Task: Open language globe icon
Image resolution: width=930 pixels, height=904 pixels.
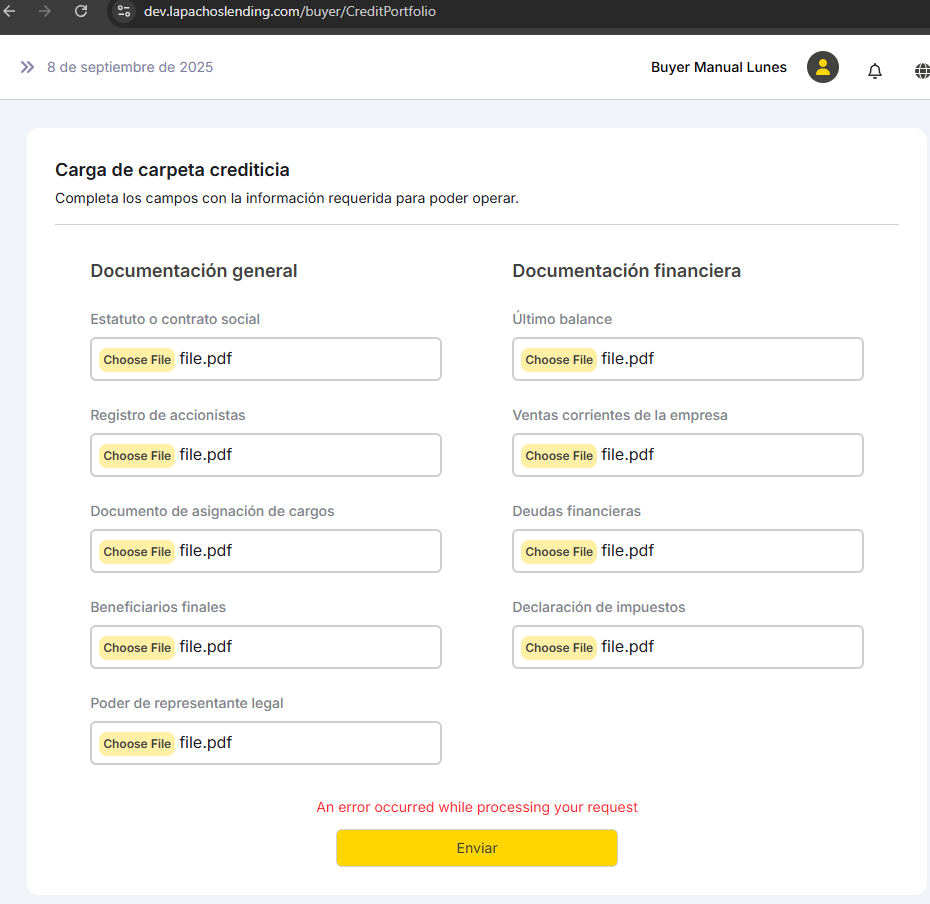Action: coord(921,70)
